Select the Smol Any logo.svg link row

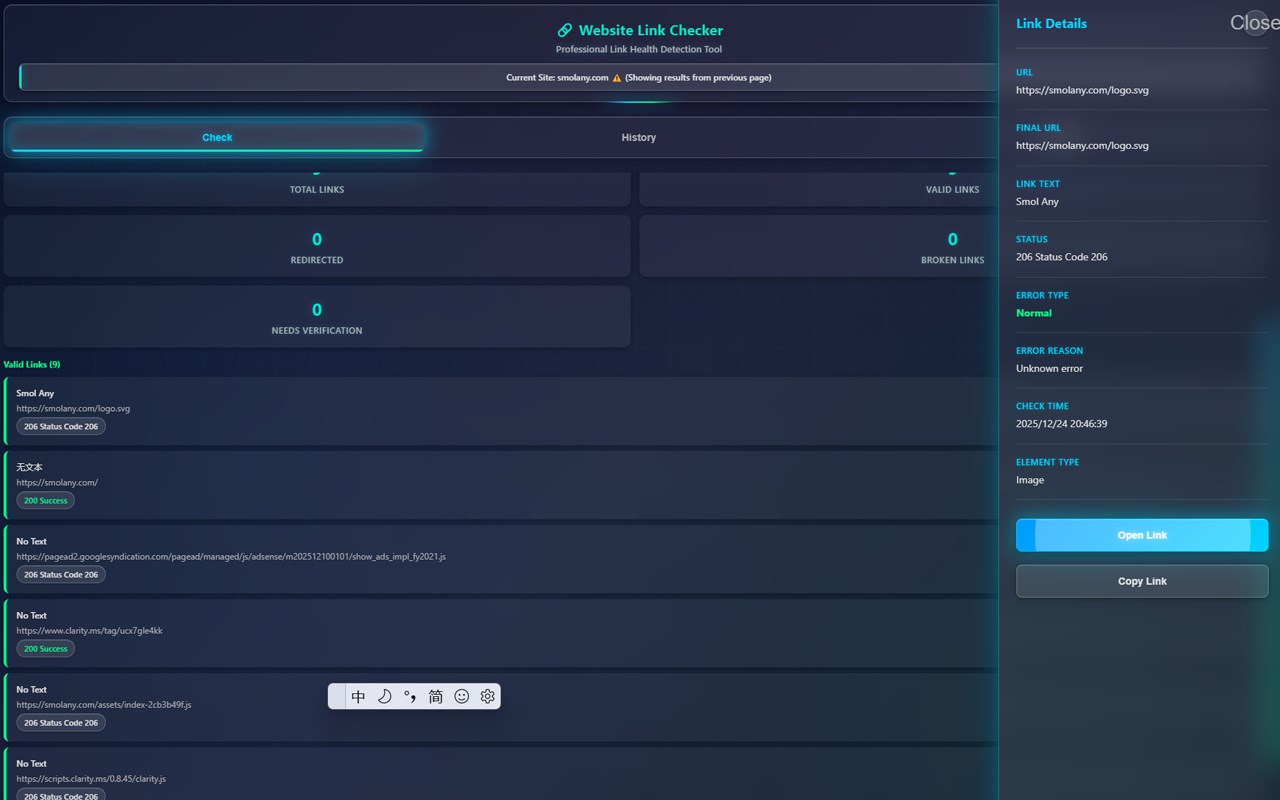click(x=501, y=411)
